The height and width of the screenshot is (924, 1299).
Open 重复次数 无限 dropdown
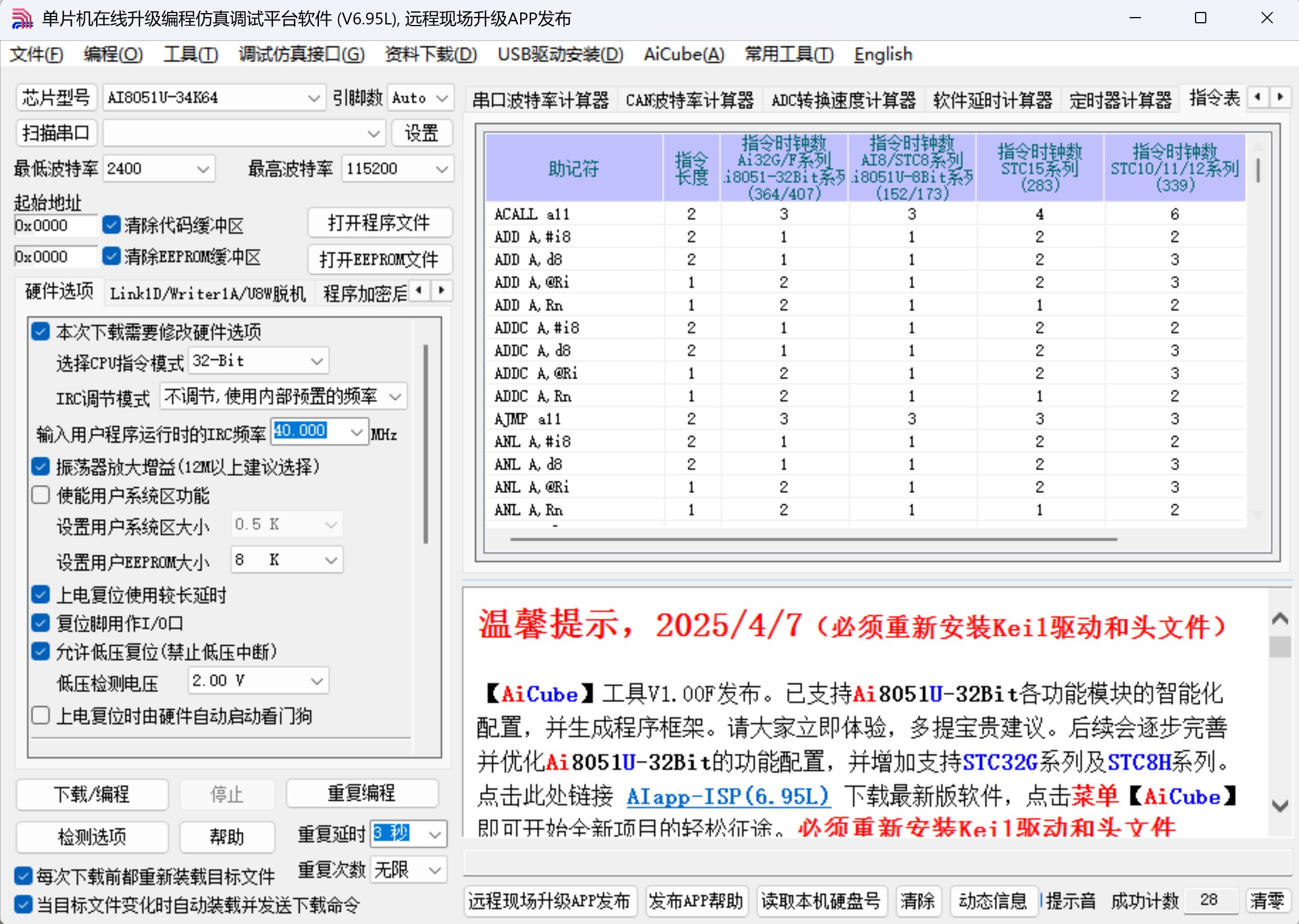408,869
